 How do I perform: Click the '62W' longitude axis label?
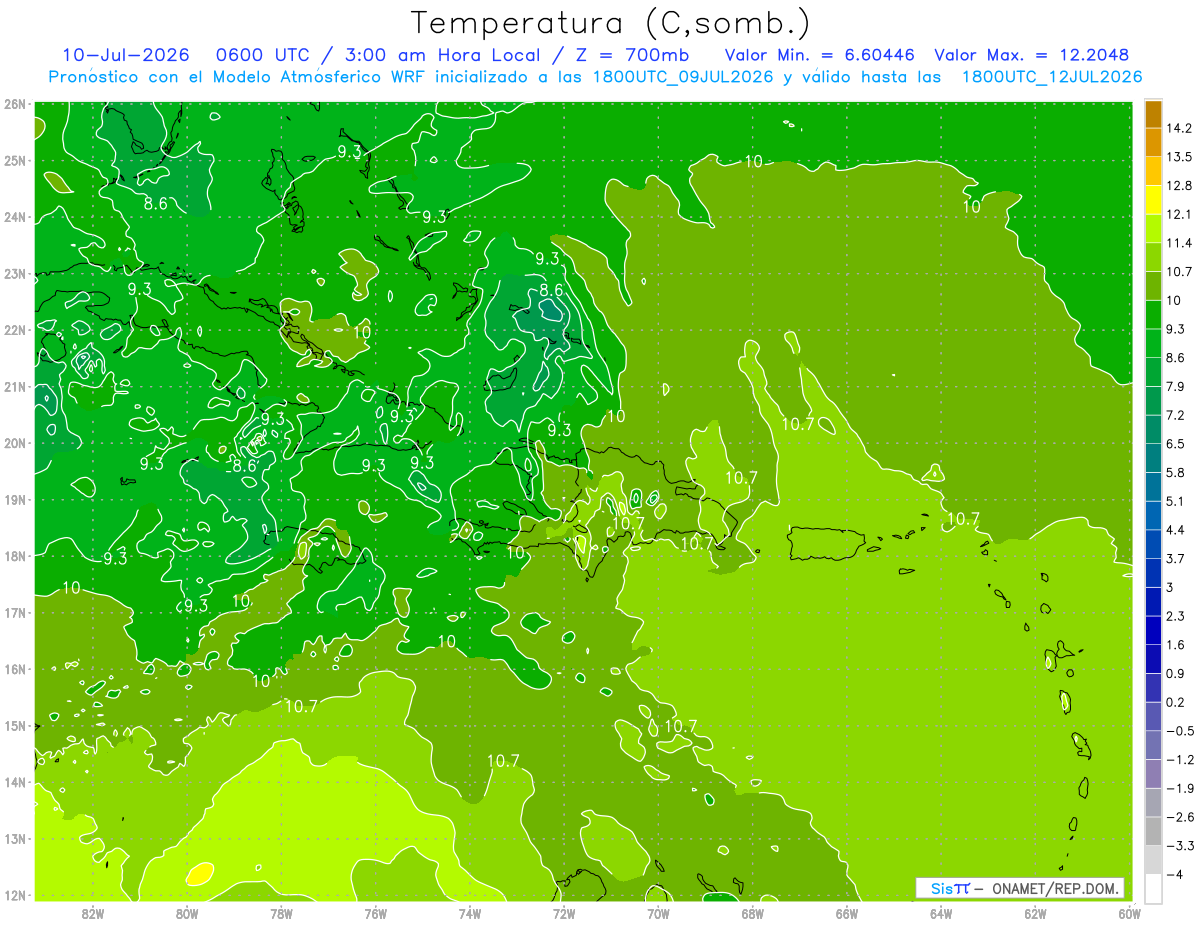(x=1035, y=913)
